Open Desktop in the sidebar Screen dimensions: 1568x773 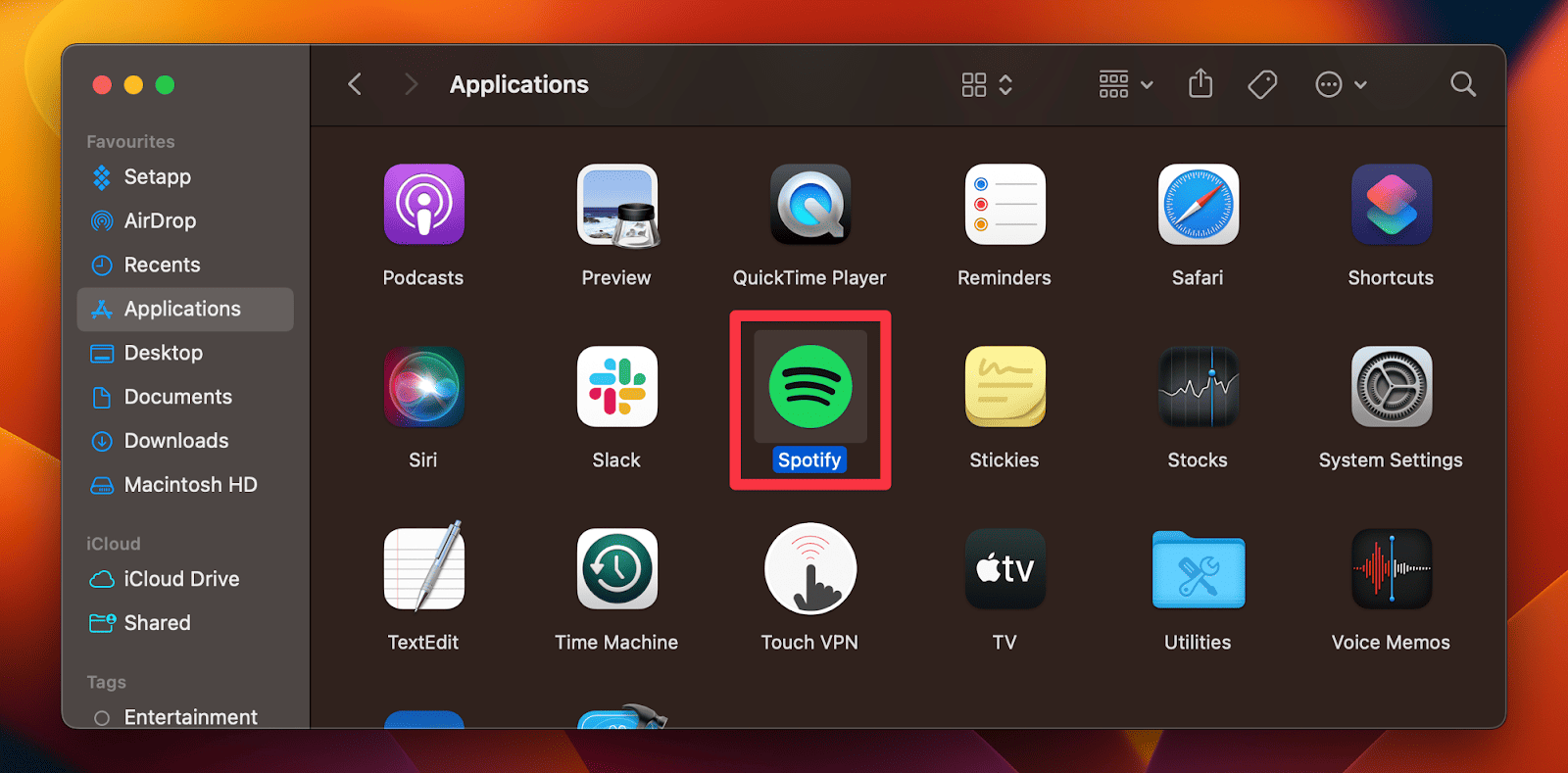tap(185, 354)
